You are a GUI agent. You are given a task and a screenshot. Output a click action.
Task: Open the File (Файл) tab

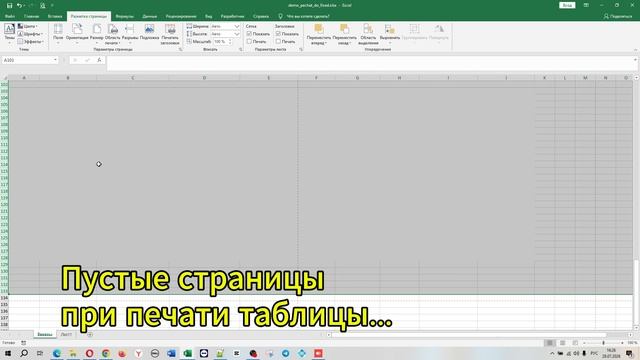pos(10,16)
